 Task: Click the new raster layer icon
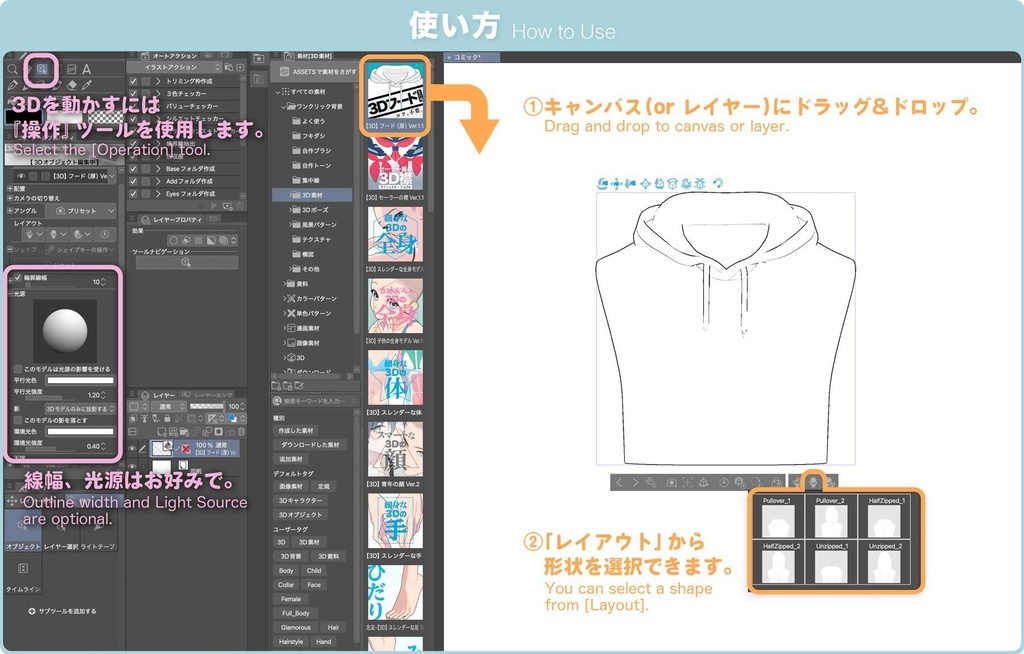coord(164,431)
